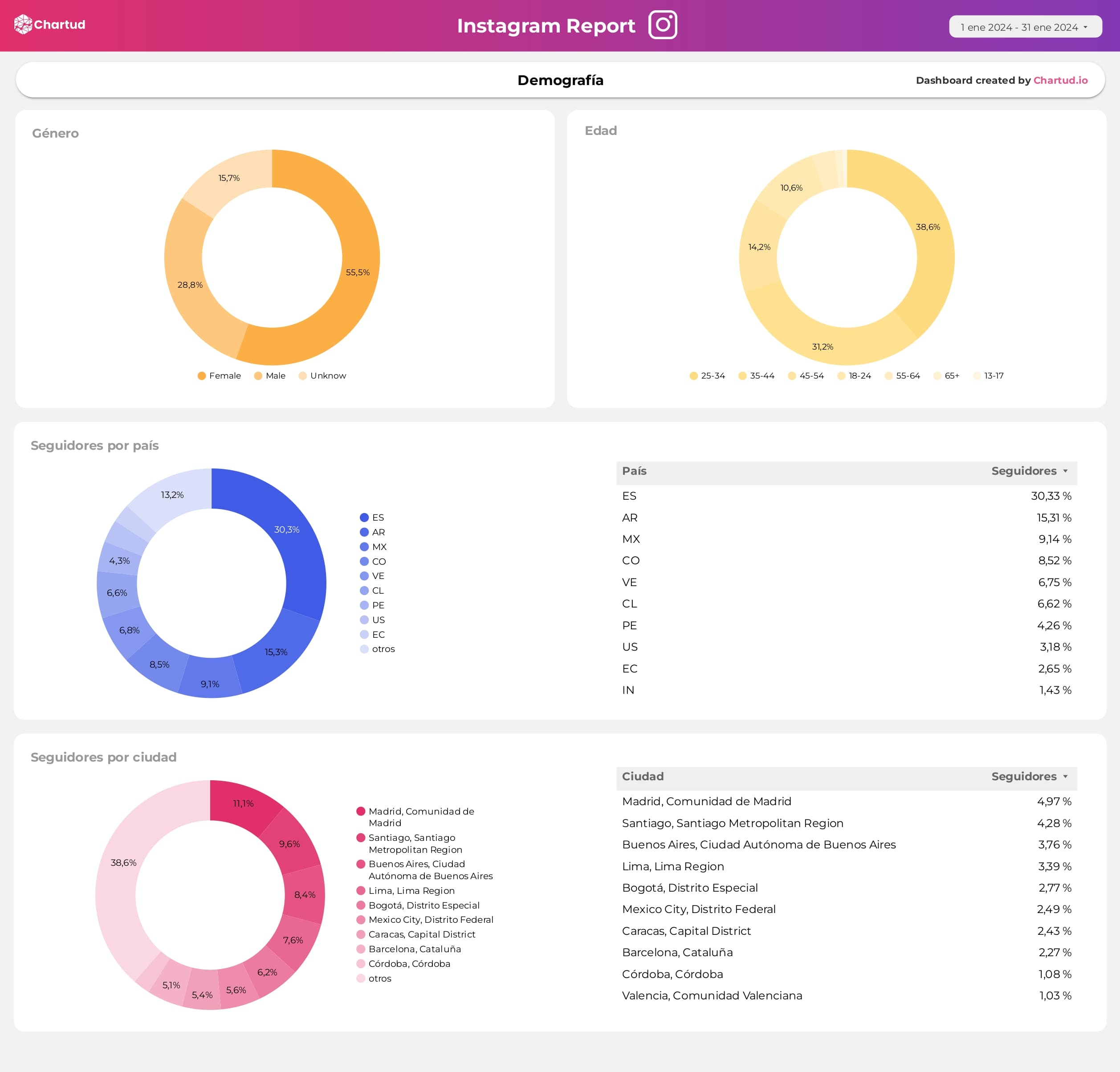Select the Demografía section tab
Viewport: 1120px width, 1072px height.
coord(561,80)
